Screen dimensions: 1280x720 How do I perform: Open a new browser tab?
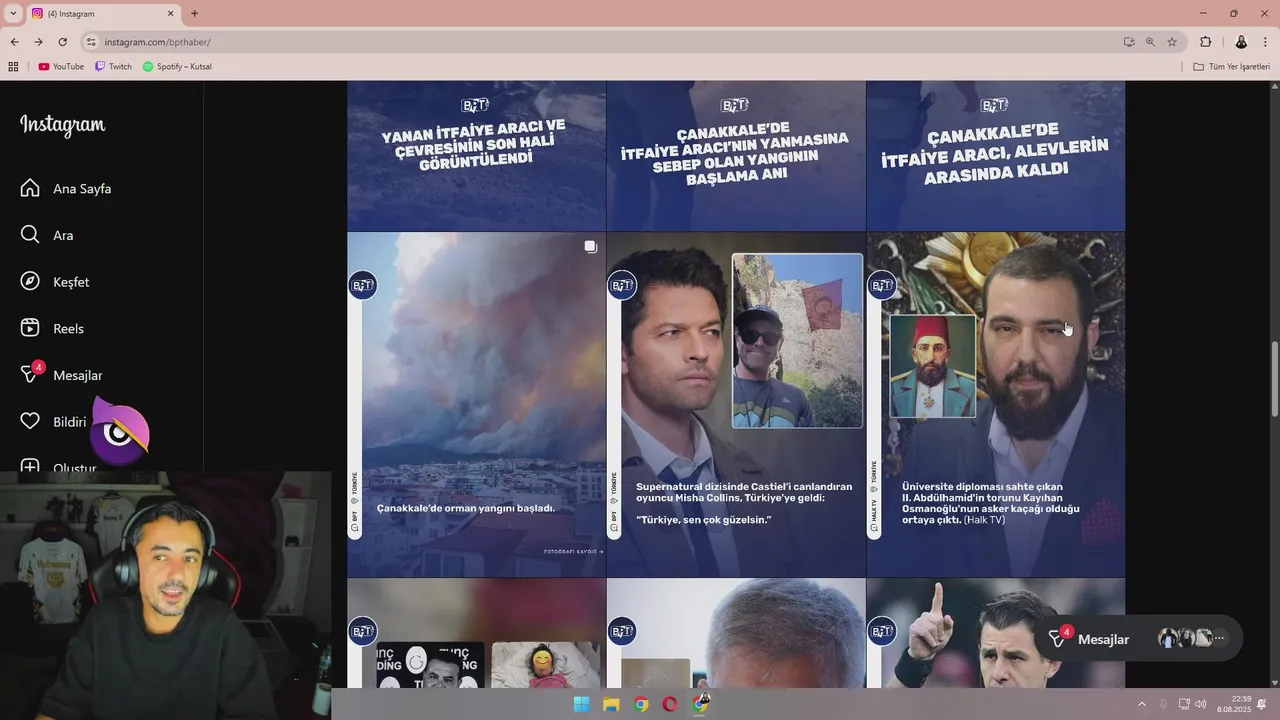click(194, 14)
